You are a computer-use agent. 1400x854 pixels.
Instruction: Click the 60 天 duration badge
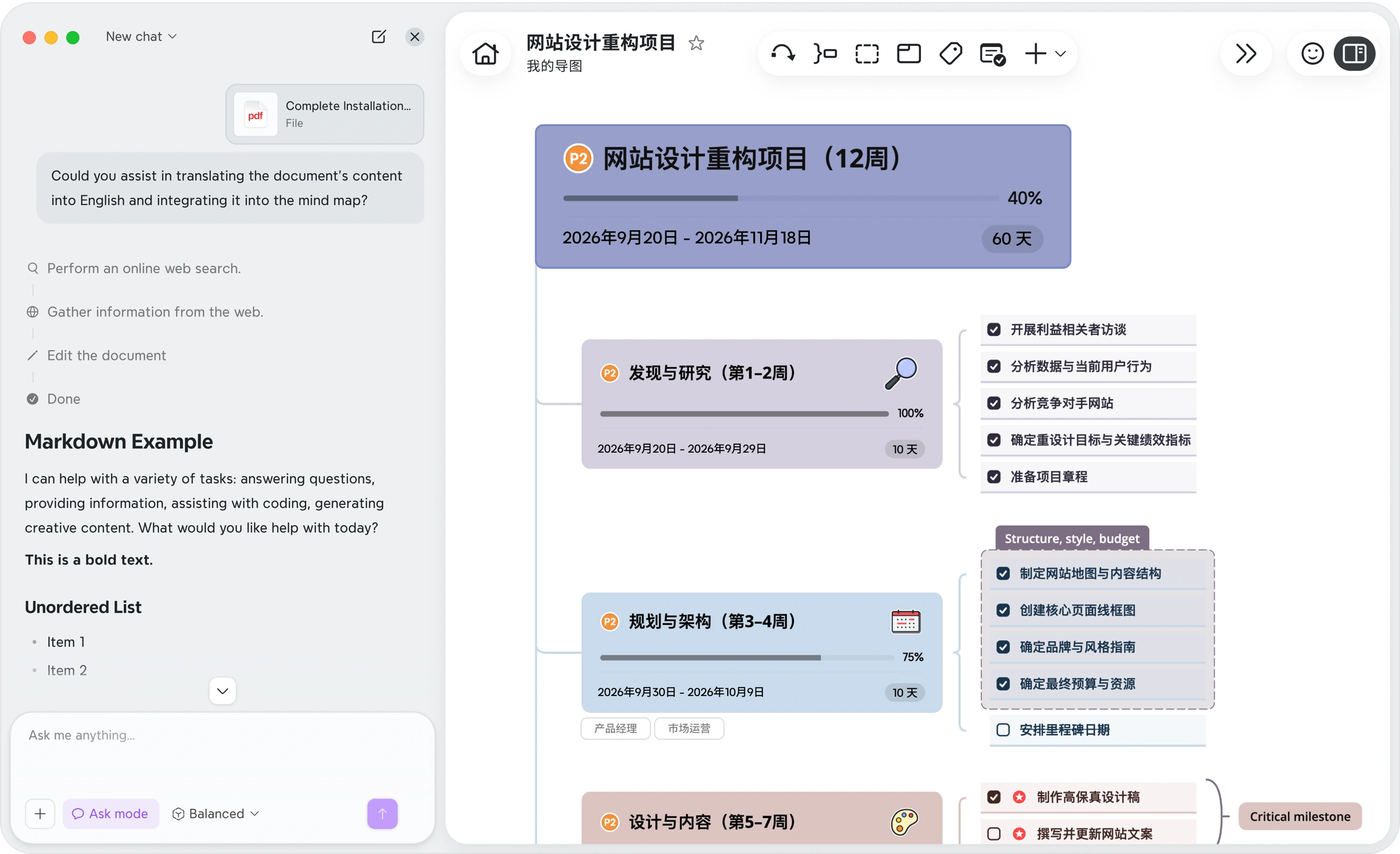[1012, 239]
